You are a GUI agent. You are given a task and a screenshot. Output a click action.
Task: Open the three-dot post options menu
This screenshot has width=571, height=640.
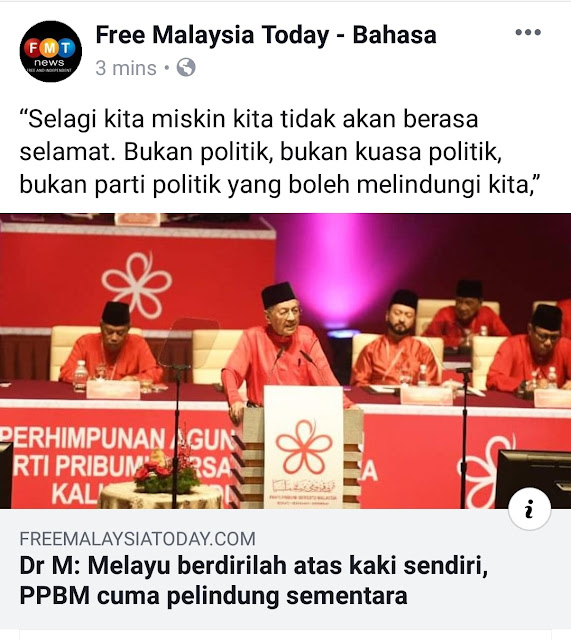pyautogui.click(x=528, y=32)
